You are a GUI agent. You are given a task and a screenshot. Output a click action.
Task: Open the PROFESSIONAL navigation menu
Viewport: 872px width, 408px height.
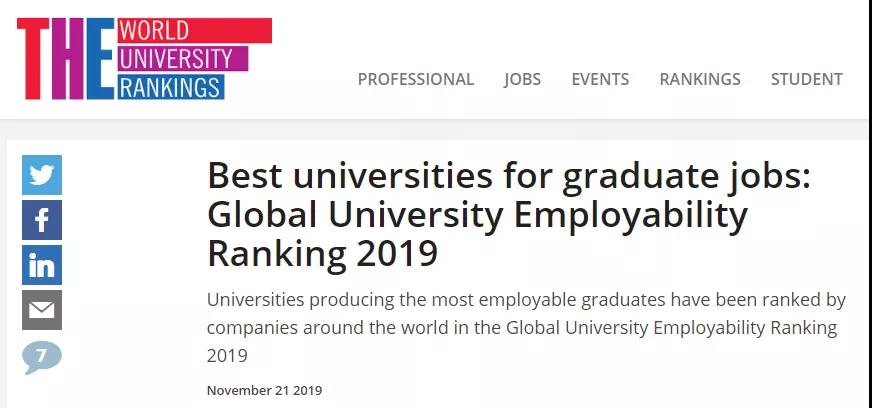(x=415, y=79)
